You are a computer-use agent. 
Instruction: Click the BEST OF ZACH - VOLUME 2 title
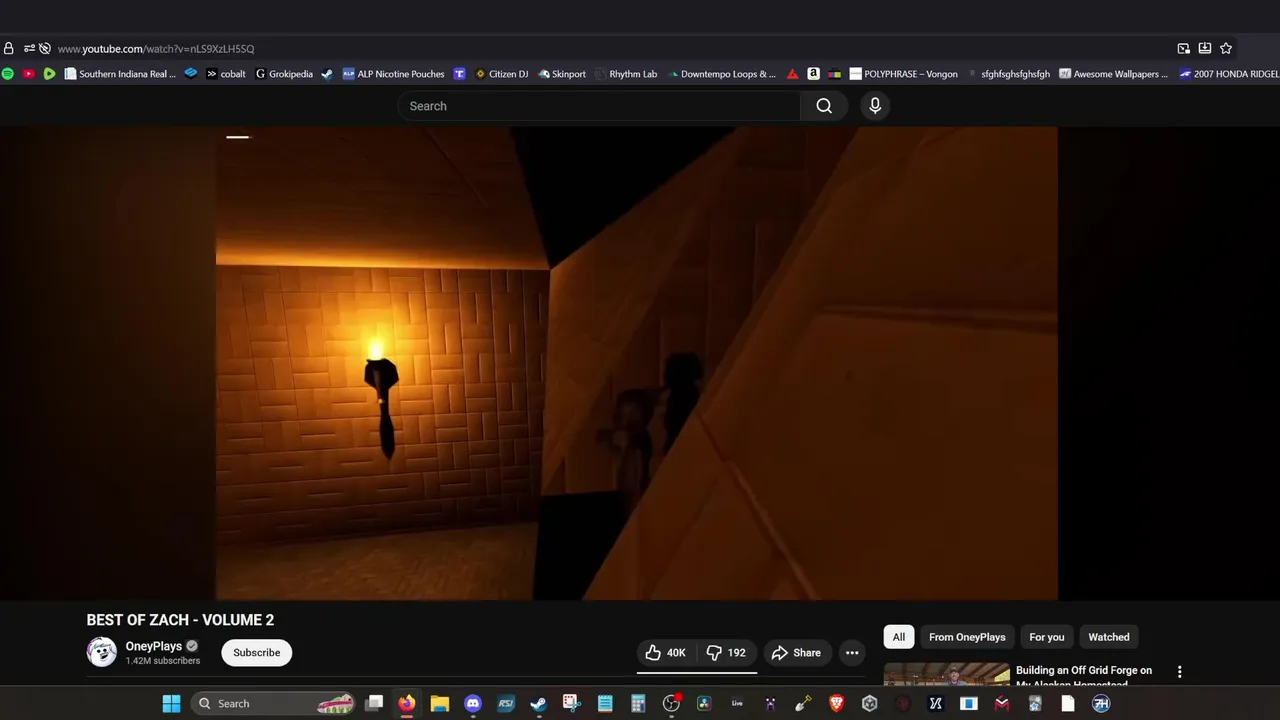click(x=180, y=620)
